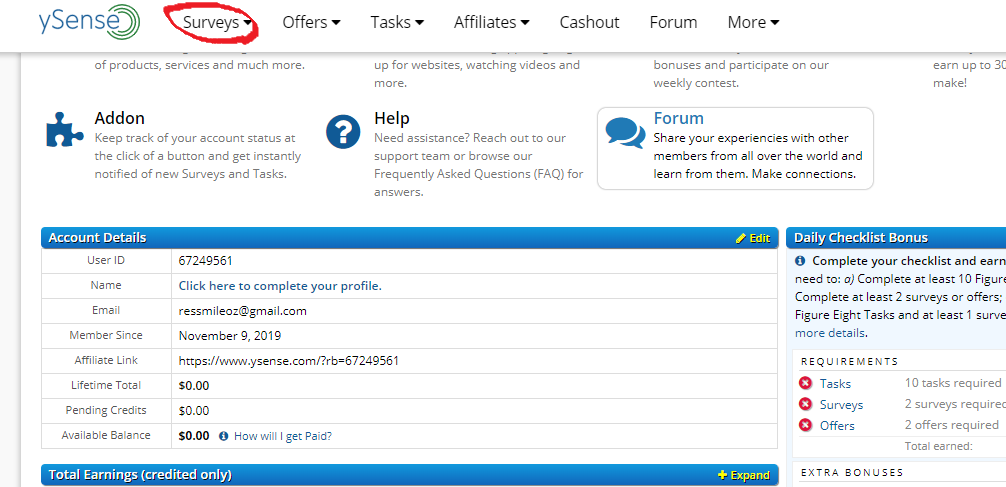Viewport: 1006px width, 487px height.
Task: Click the EXTRA BONUSES section label
Action: [x=852, y=472]
